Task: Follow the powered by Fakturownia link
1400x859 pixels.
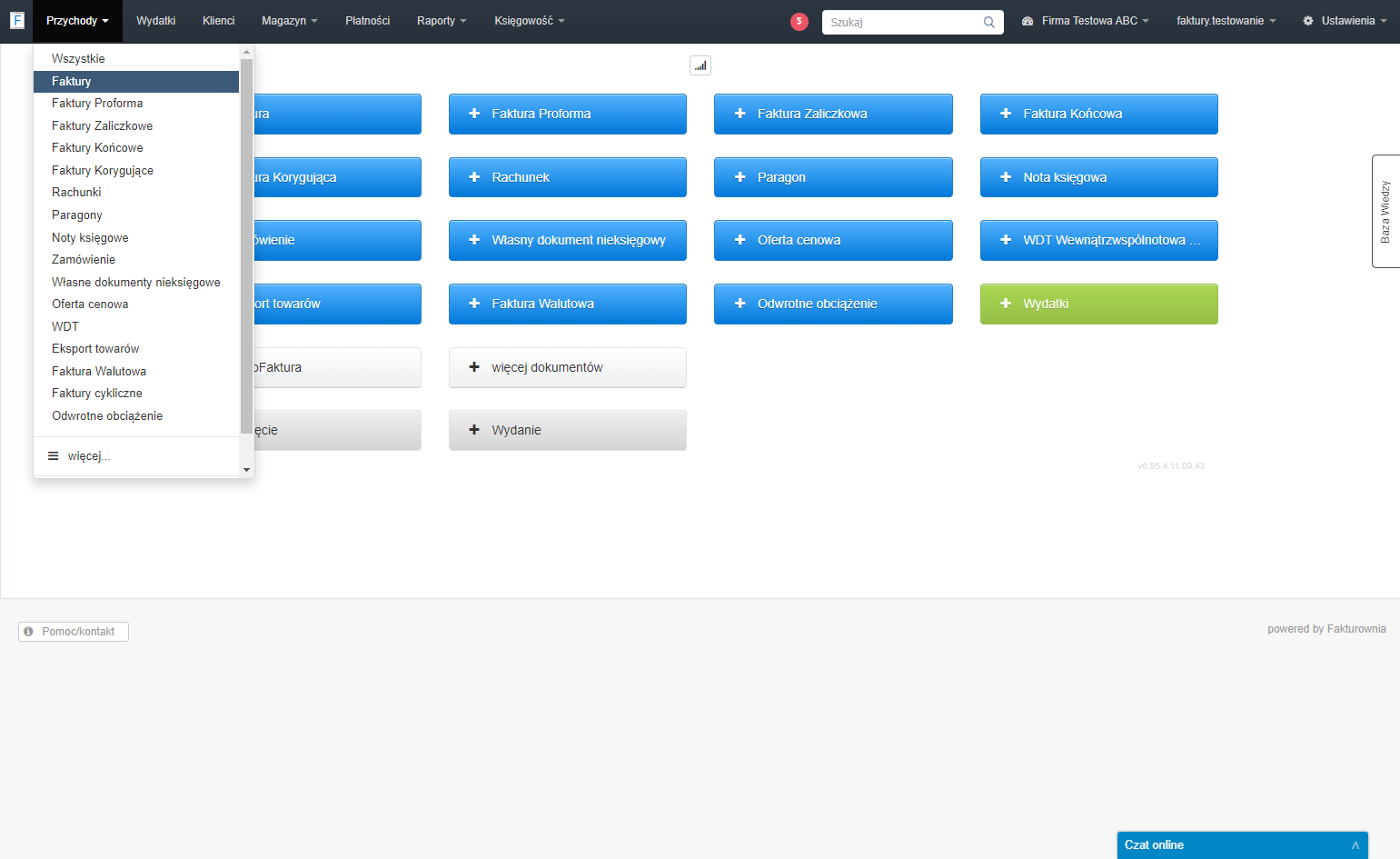Action: [x=1326, y=629]
